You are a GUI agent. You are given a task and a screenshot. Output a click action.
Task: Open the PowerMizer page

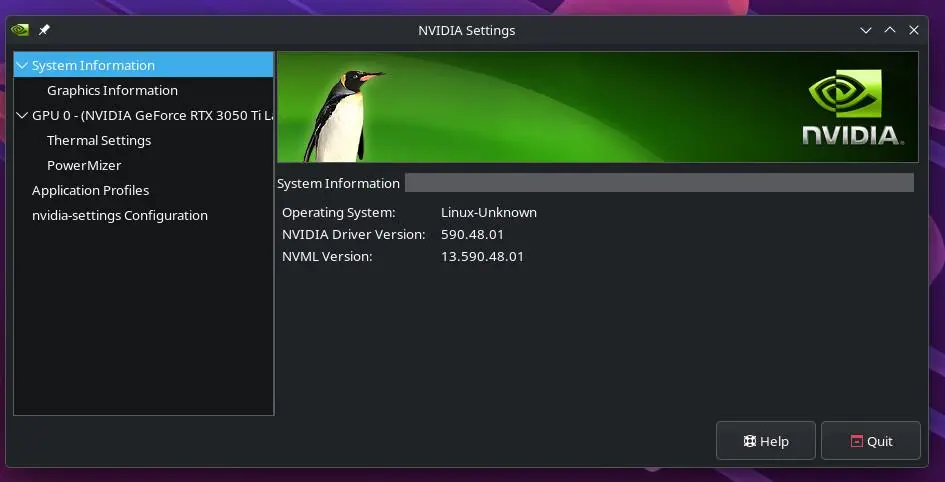tap(84, 165)
